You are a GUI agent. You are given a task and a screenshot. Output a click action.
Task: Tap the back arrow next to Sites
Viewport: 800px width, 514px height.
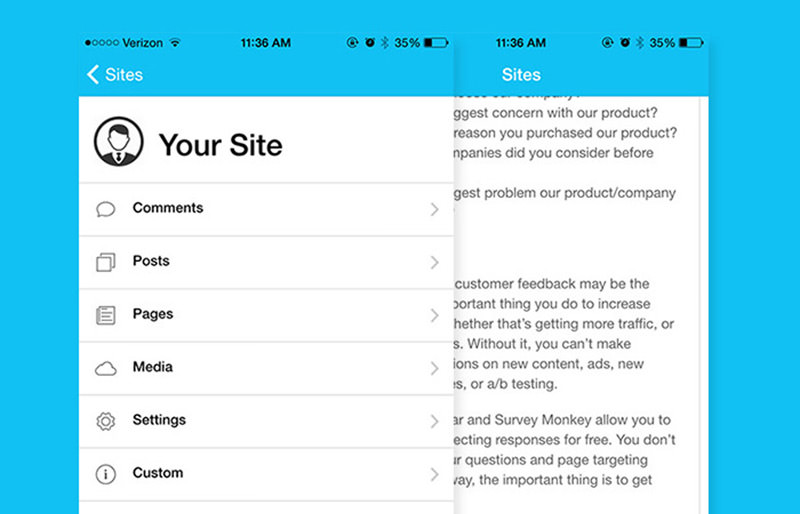point(92,75)
